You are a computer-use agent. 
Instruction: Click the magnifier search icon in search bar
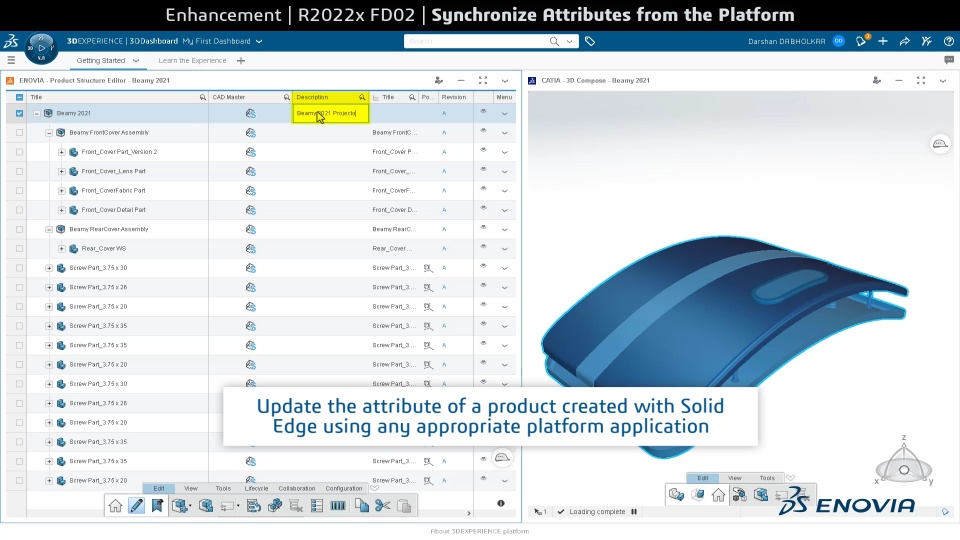click(x=554, y=41)
